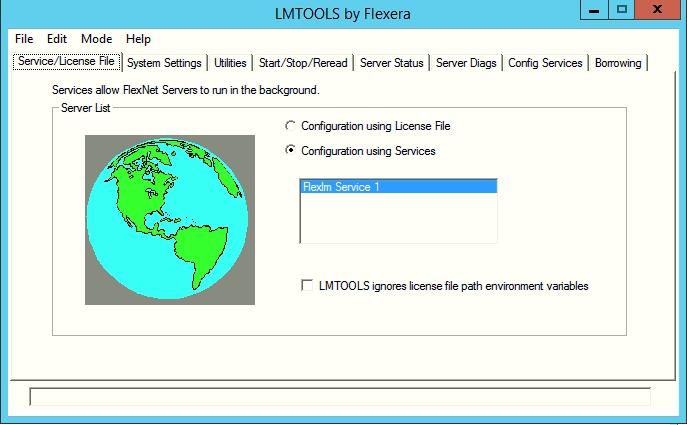This screenshot has width=687, height=425.
Task: Switch to the Utilities tab
Action: click(x=230, y=63)
